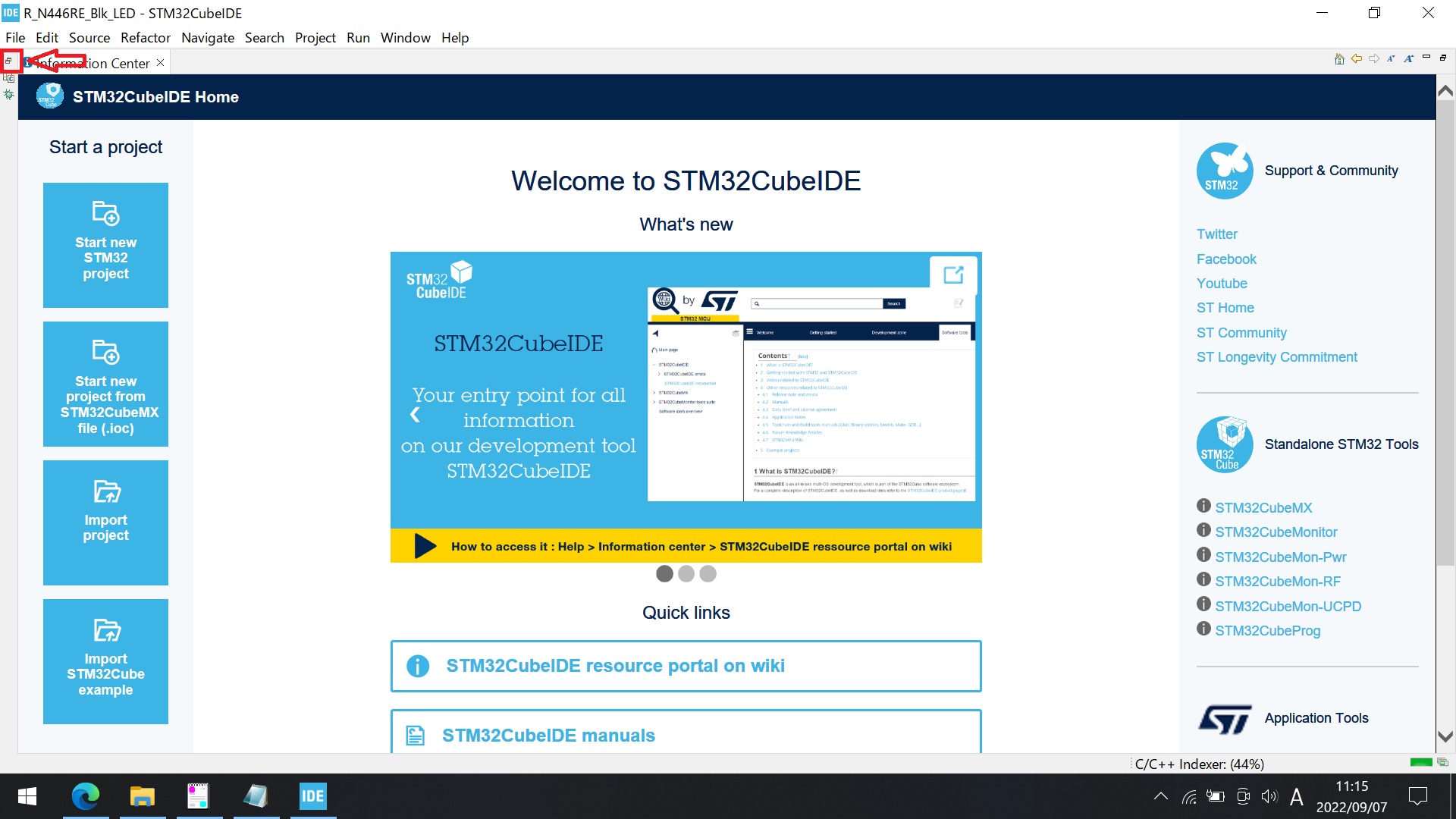Open the STM32CubeMon-Pwr link
This screenshot has height=819, width=1456.
[1281, 557]
